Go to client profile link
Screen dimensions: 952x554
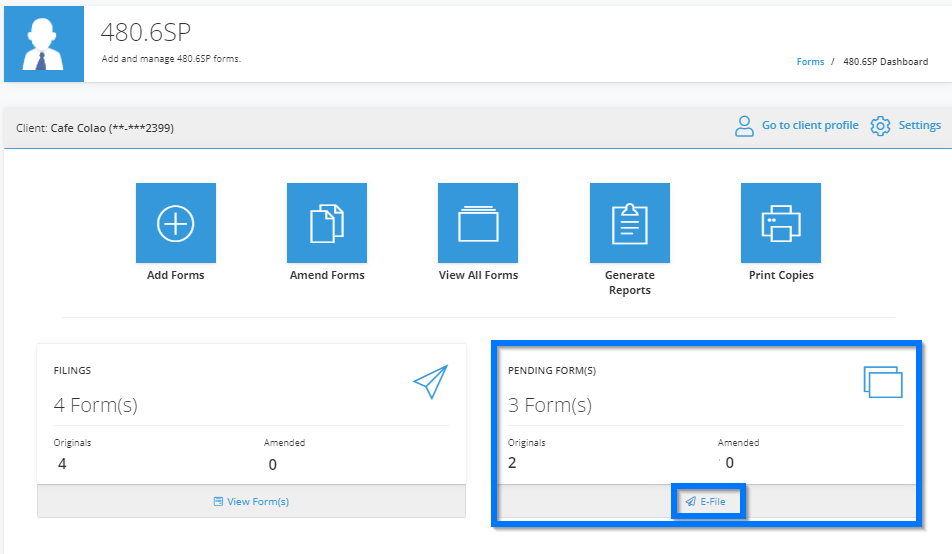810,125
